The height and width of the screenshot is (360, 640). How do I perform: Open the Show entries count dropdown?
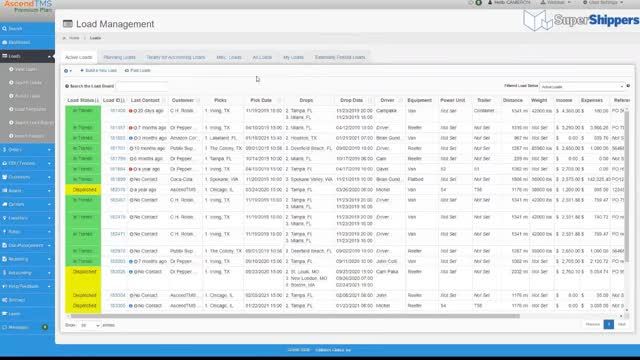coord(90,325)
